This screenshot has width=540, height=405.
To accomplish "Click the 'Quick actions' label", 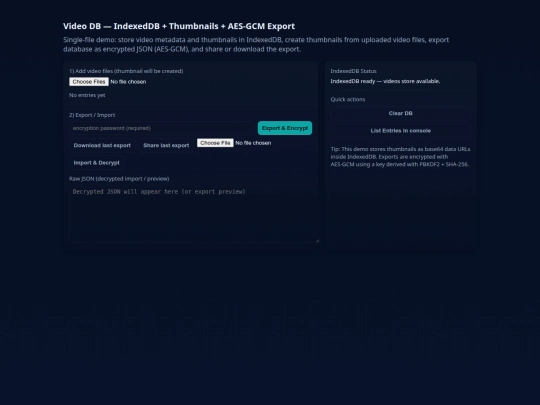I will [x=348, y=99].
